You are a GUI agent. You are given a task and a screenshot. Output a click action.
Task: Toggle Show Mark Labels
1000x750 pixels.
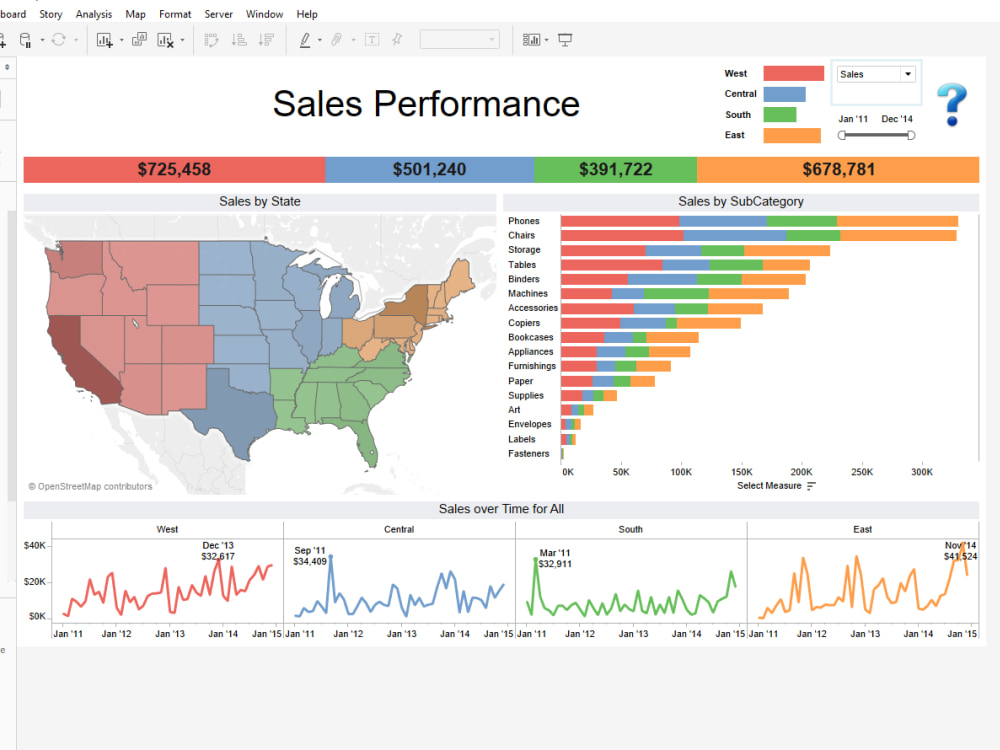click(x=371, y=40)
